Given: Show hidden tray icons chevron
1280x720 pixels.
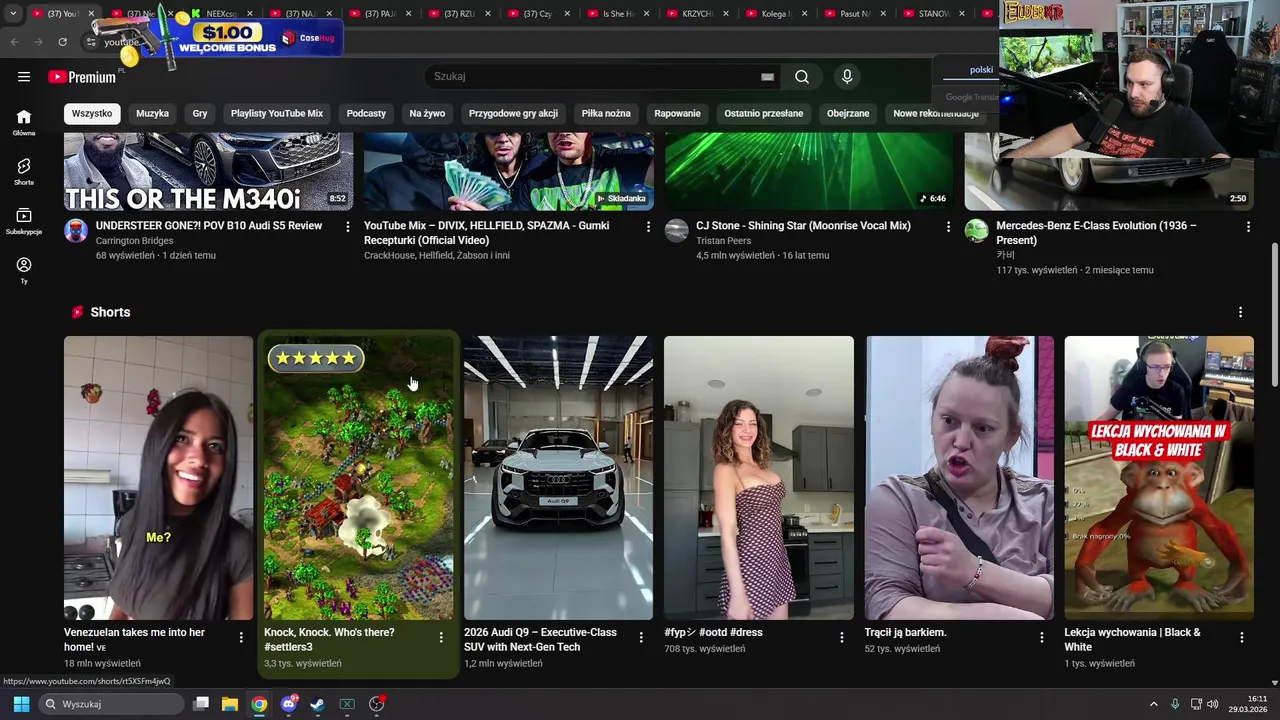Looking at the screenshot, I should pyautogui.click(x=1153, y=704).
